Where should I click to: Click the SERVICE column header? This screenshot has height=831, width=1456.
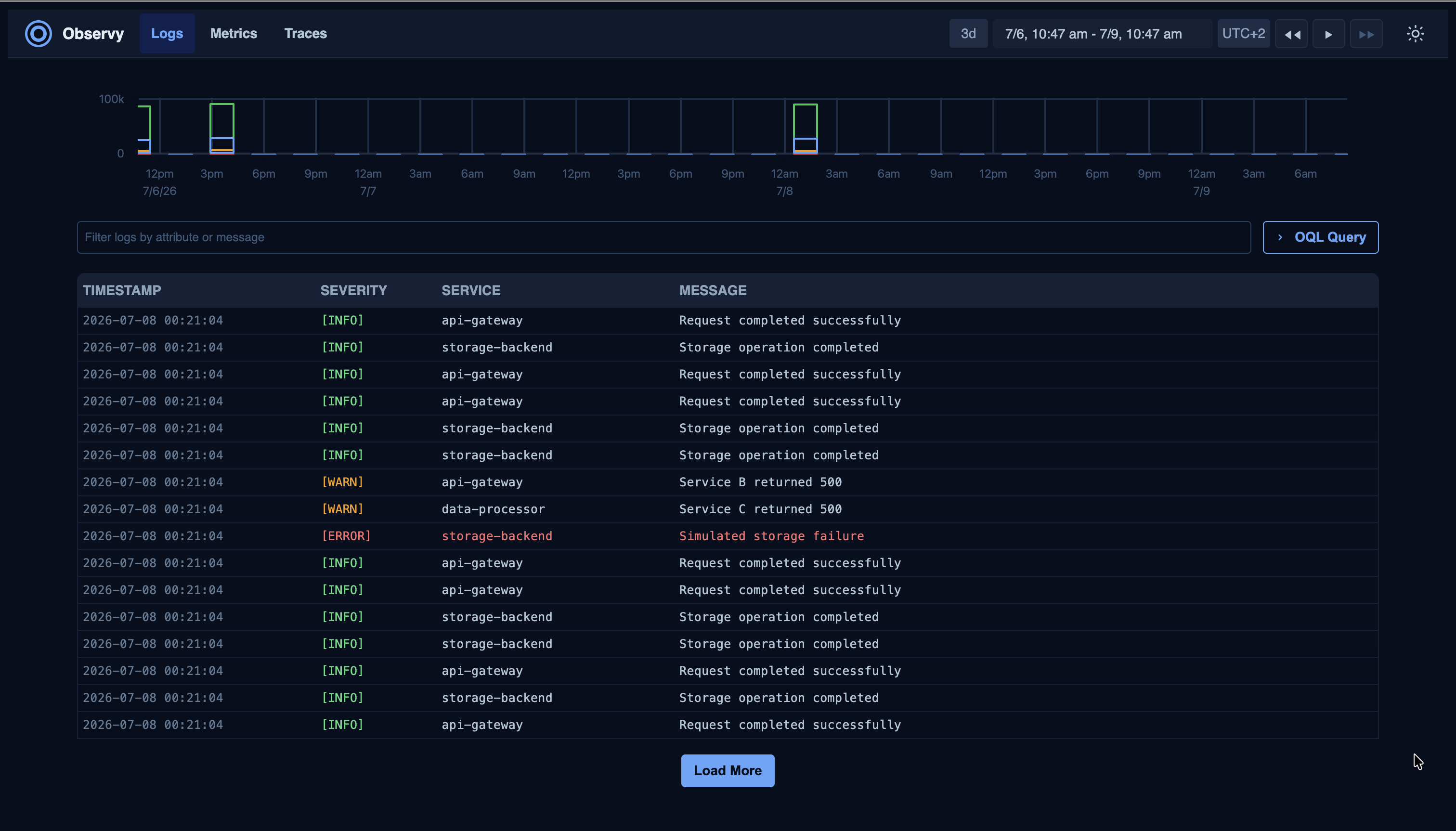coord(471,290)
